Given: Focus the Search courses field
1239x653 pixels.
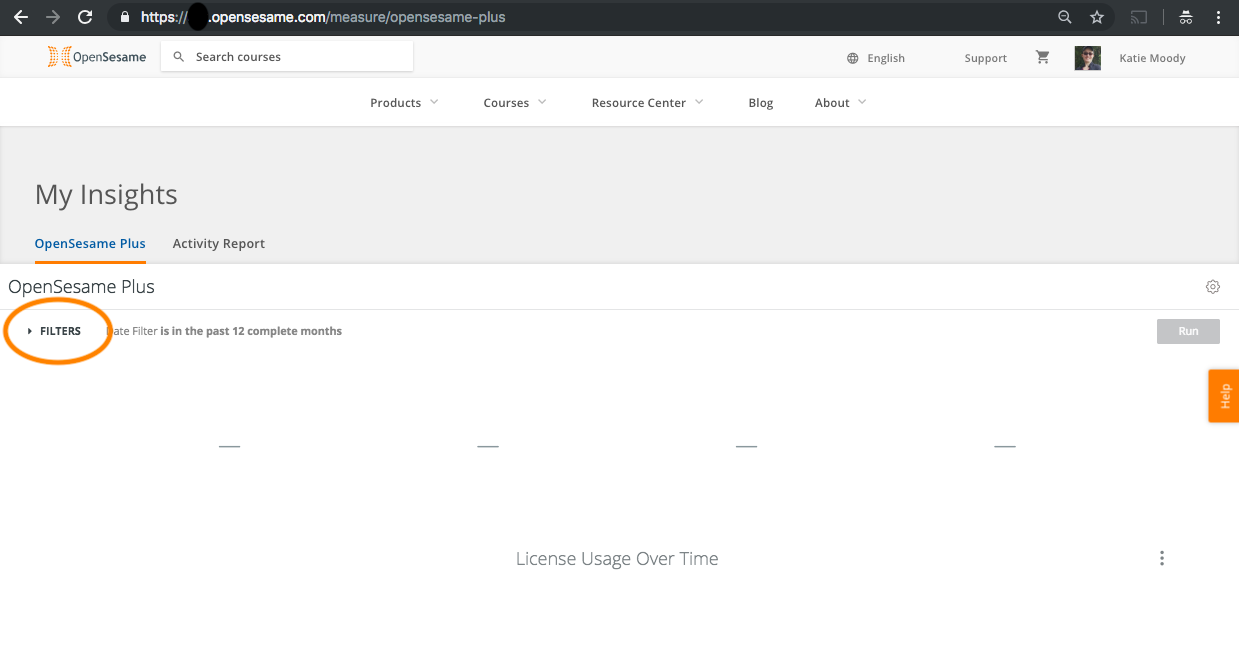Looking at the screenshot, I should click(x=287, y=57).
